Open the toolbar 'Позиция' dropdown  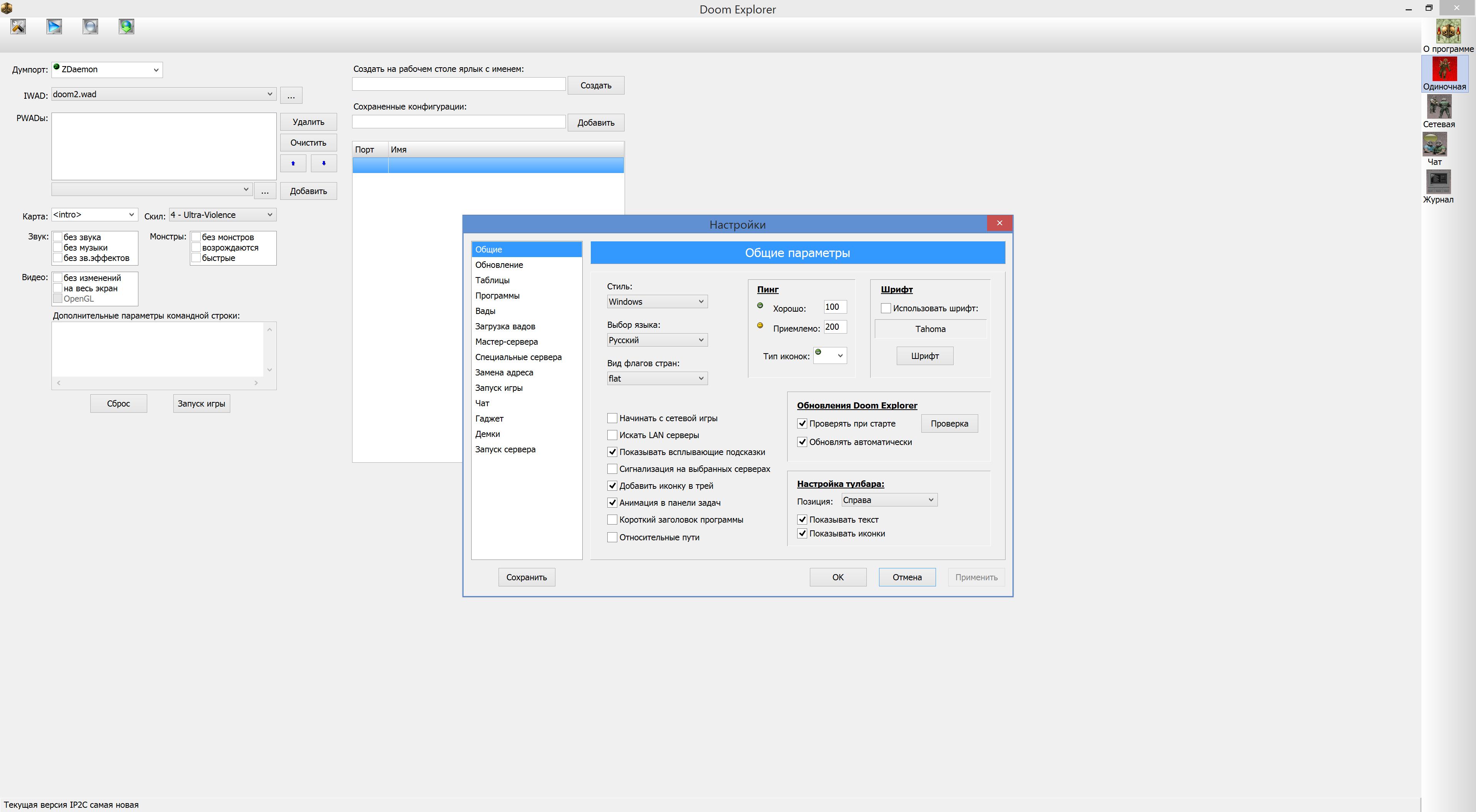(x=889, y=500)
